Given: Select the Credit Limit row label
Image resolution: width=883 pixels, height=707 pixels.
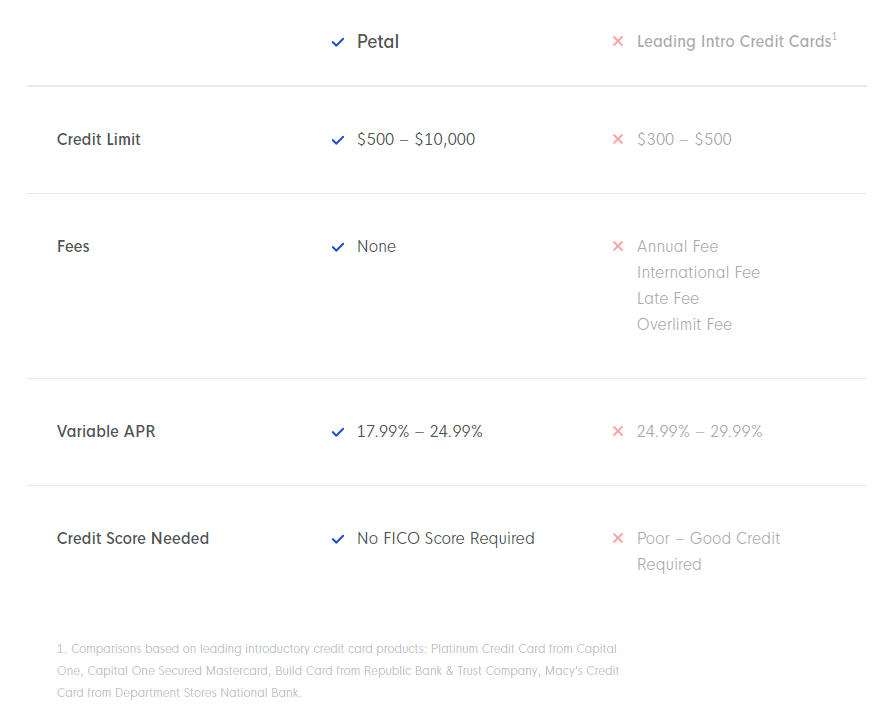Looking at the screenshot, I should pyautogui.click(x=99, y=139).
